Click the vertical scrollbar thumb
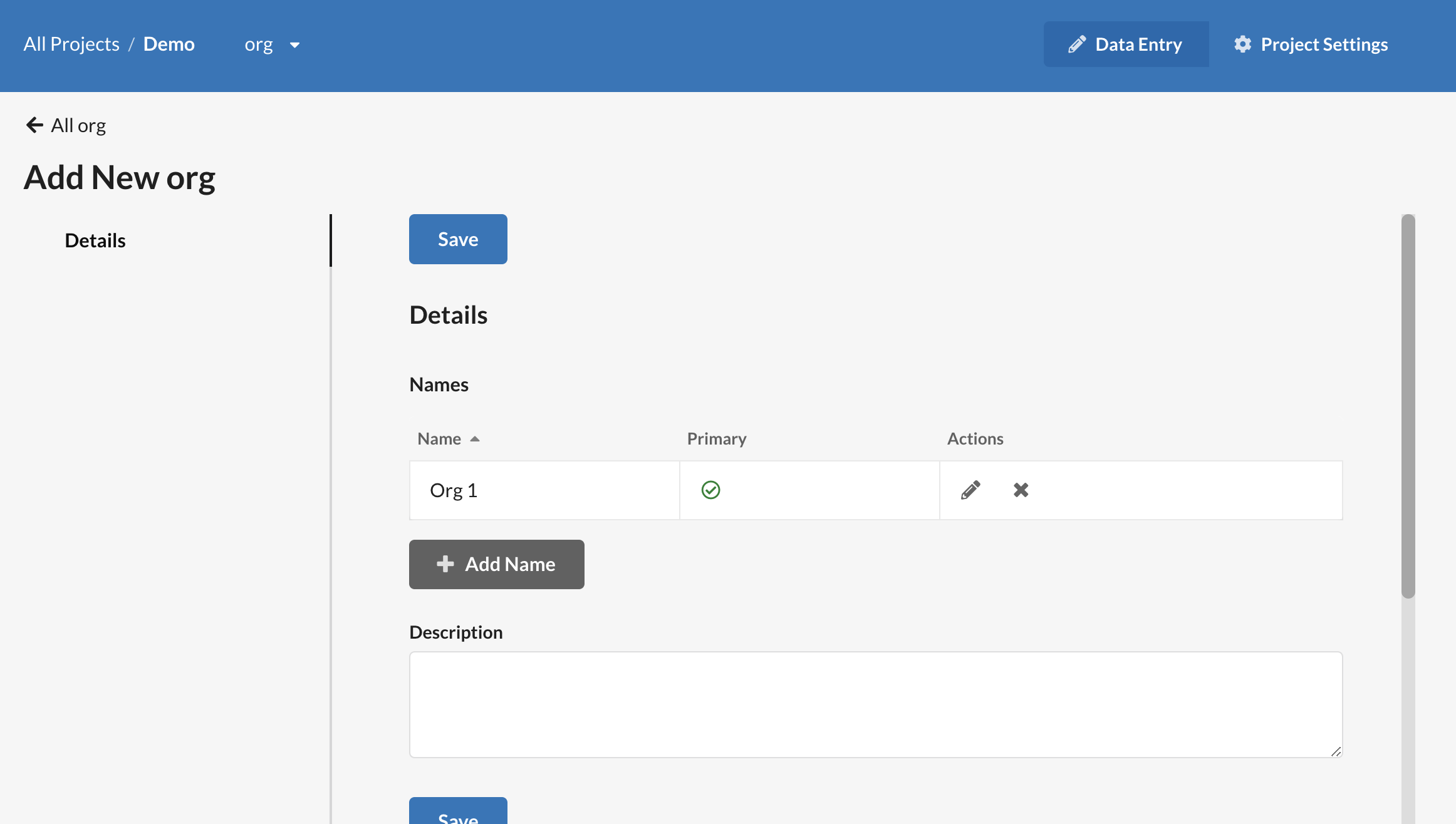 (1408, 406)
